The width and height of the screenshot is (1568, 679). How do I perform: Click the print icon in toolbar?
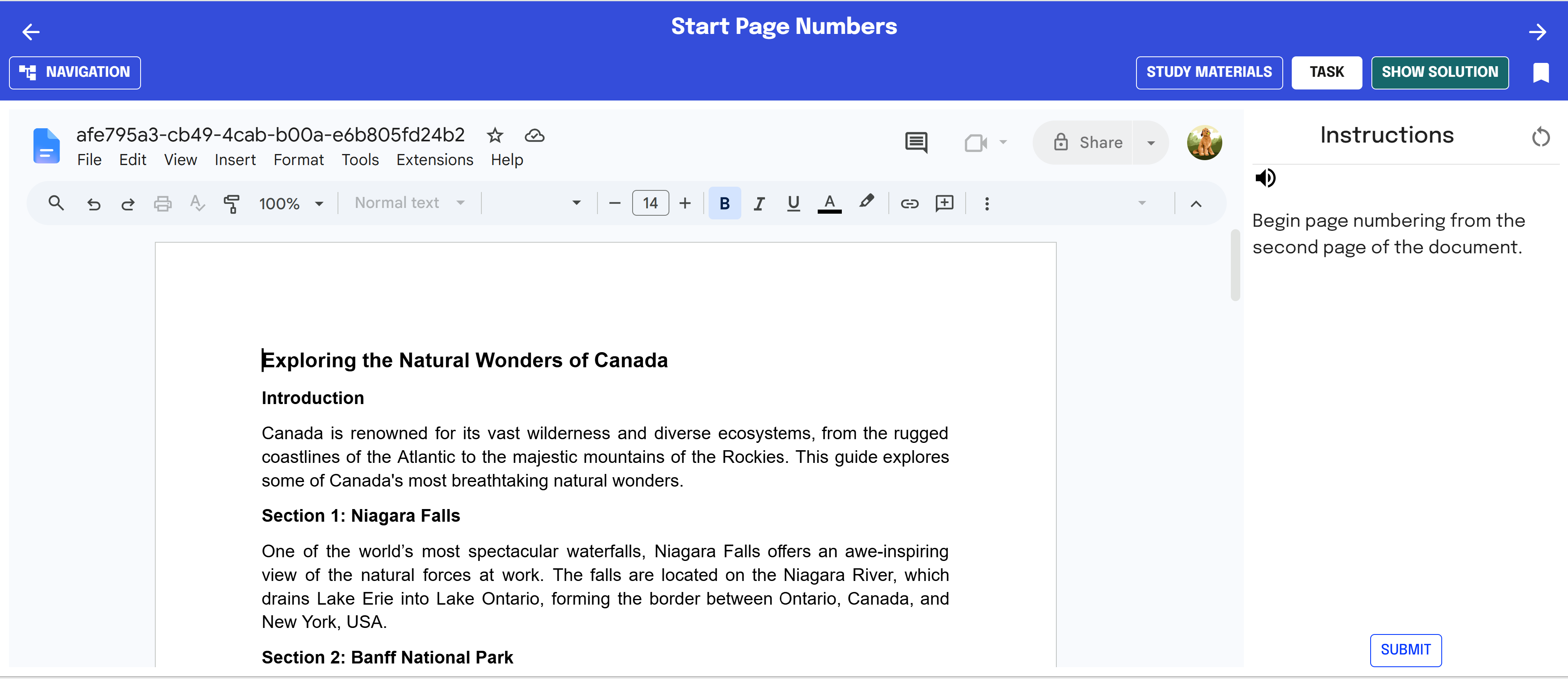163,203
